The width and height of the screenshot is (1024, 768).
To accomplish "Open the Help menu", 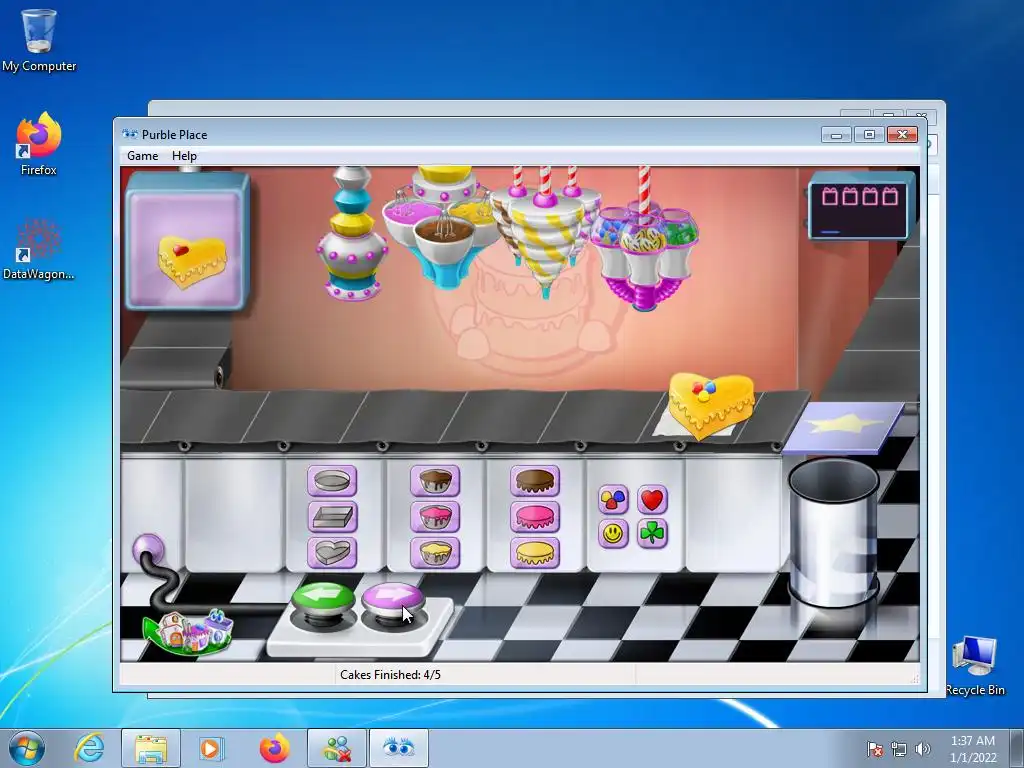I will point(184,155).
